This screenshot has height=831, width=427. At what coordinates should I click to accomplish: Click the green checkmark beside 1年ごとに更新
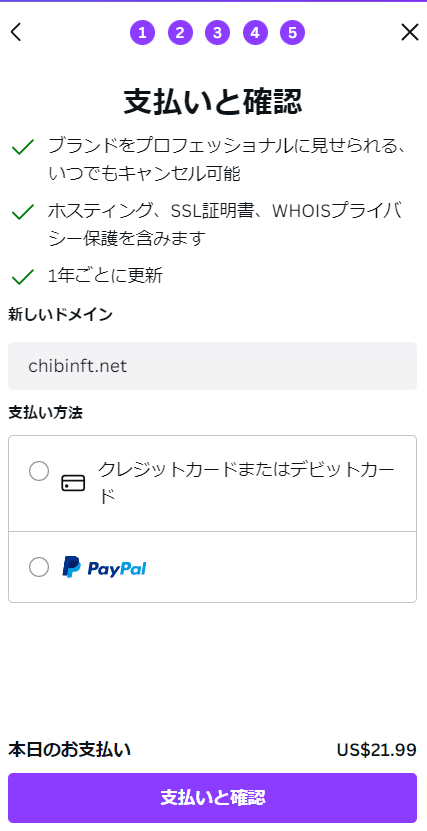click(23, 277)
